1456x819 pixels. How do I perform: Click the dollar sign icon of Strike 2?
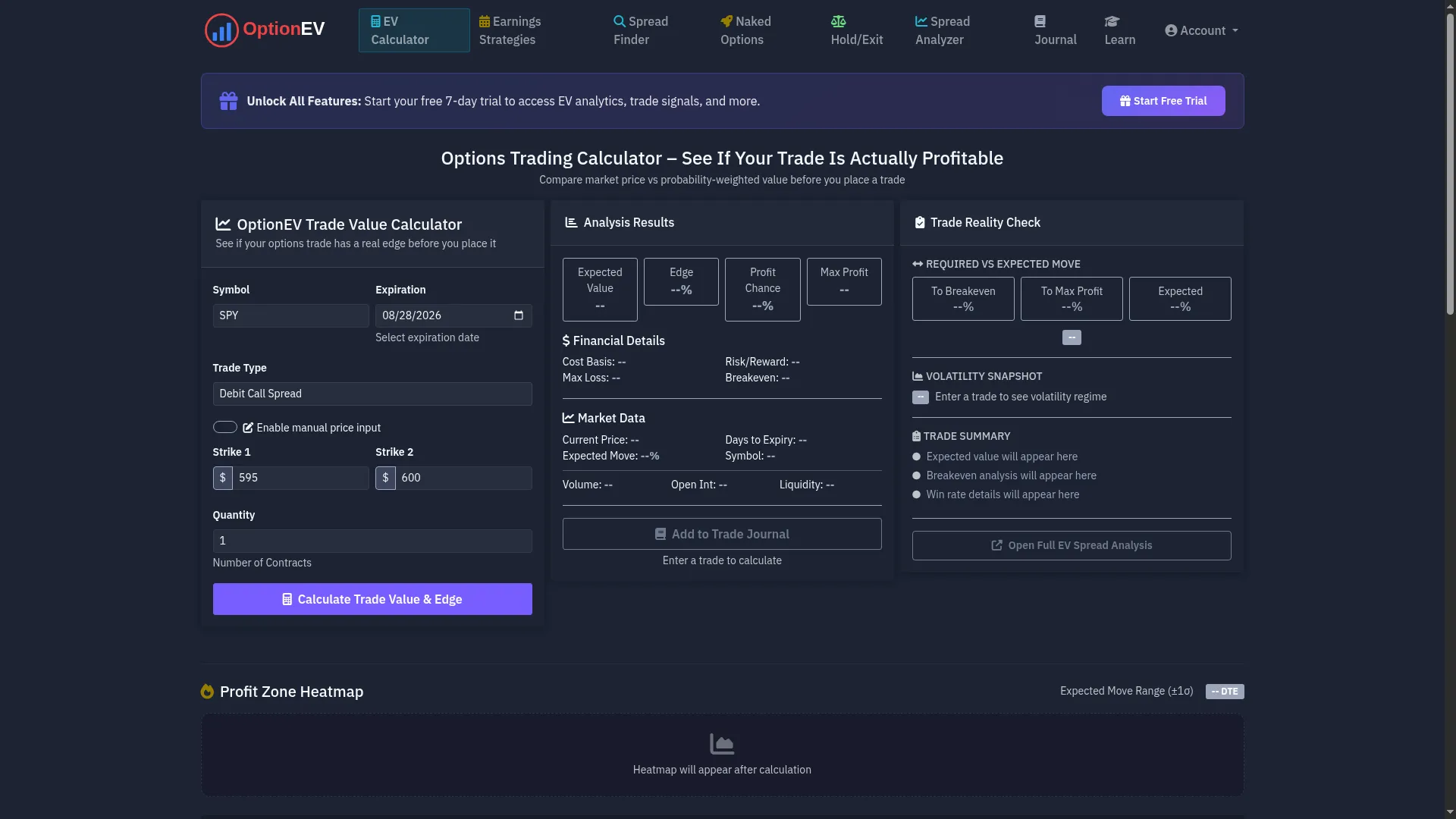click(385, 478)
